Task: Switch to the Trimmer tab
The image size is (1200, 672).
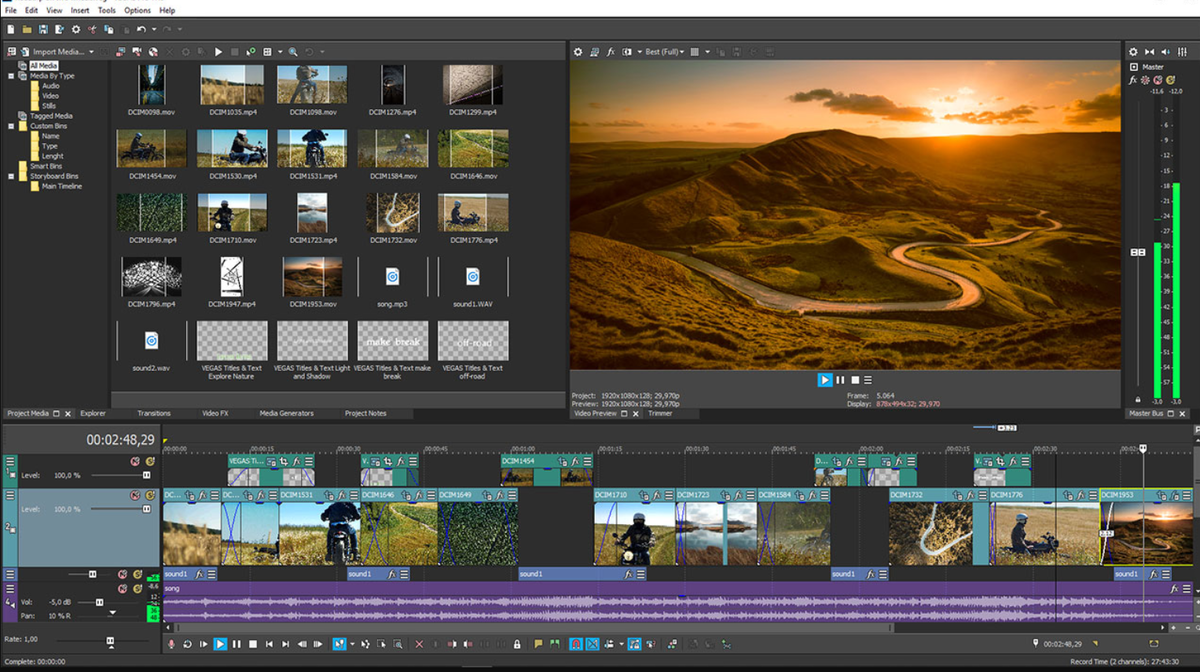Action: pyautogui.click(x=660, y=413)
